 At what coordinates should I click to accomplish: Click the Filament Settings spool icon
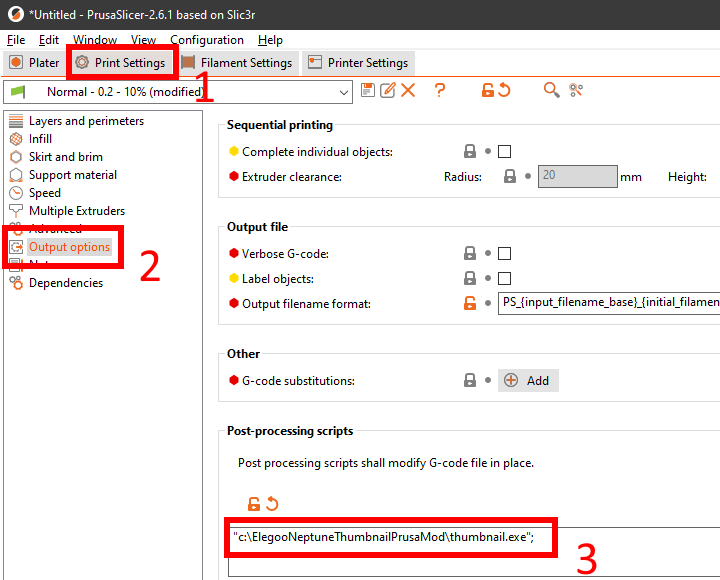188,62
